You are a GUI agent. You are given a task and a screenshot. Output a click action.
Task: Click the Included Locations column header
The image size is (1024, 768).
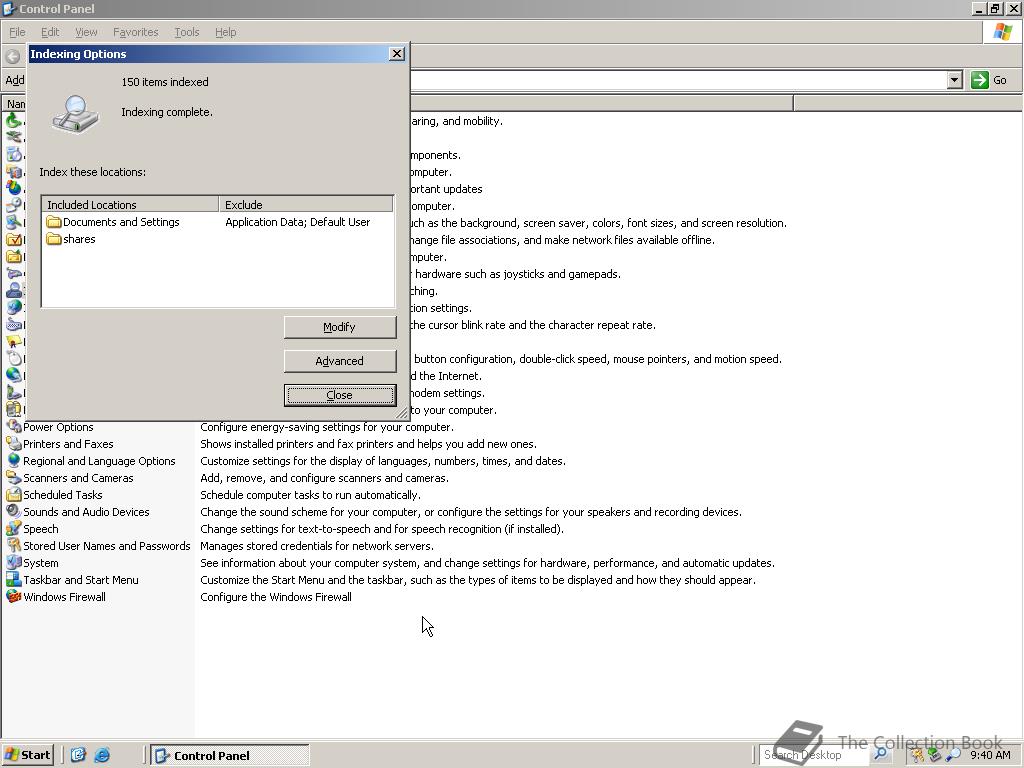(130, 204)
